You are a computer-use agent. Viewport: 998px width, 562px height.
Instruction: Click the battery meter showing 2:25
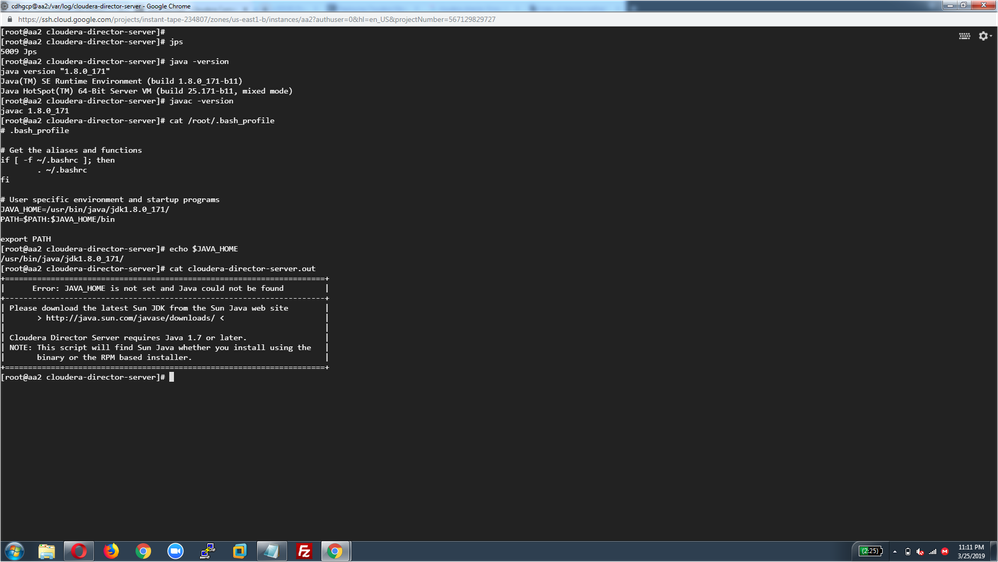click(870, 551)
